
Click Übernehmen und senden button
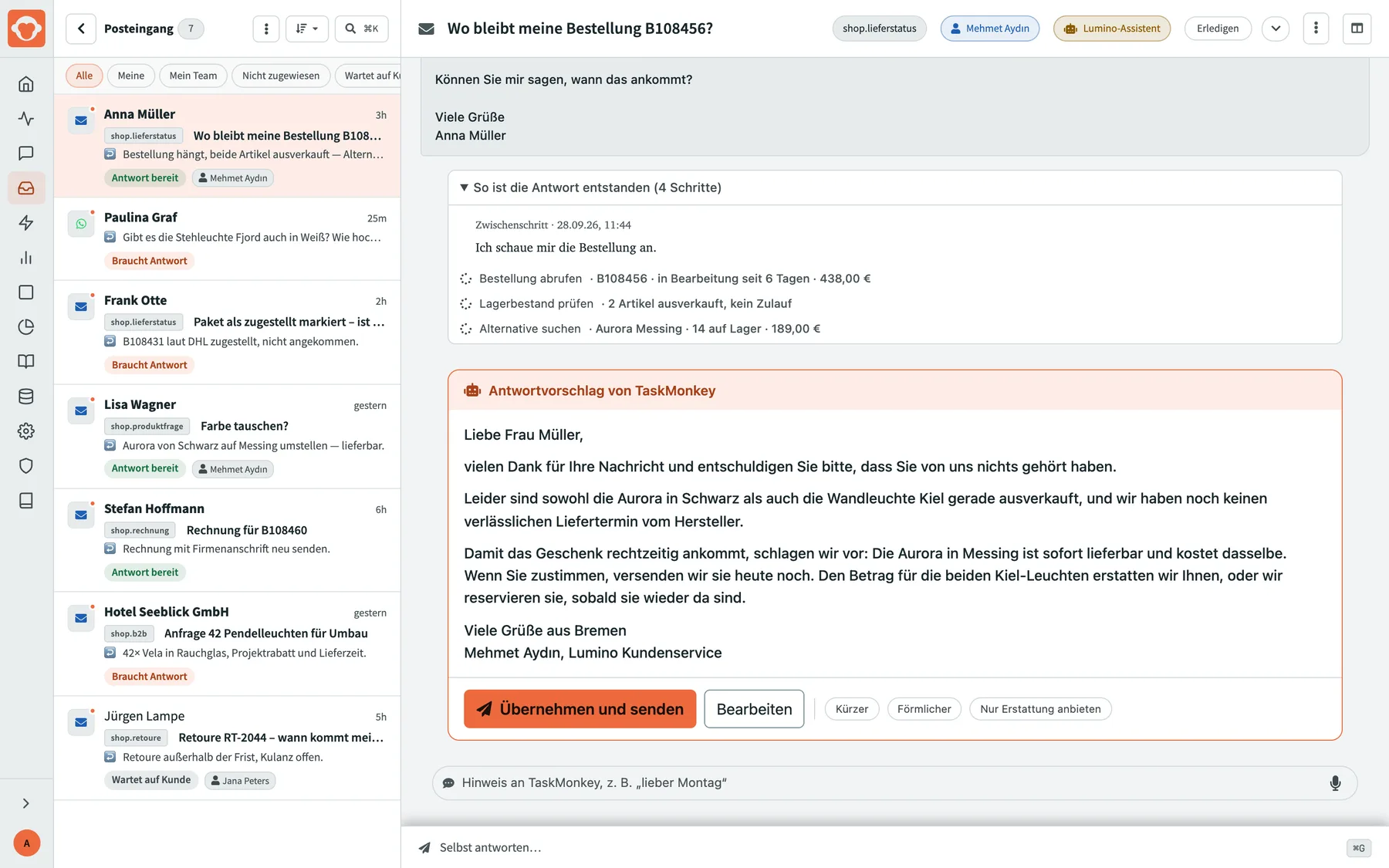coord(580,709)
